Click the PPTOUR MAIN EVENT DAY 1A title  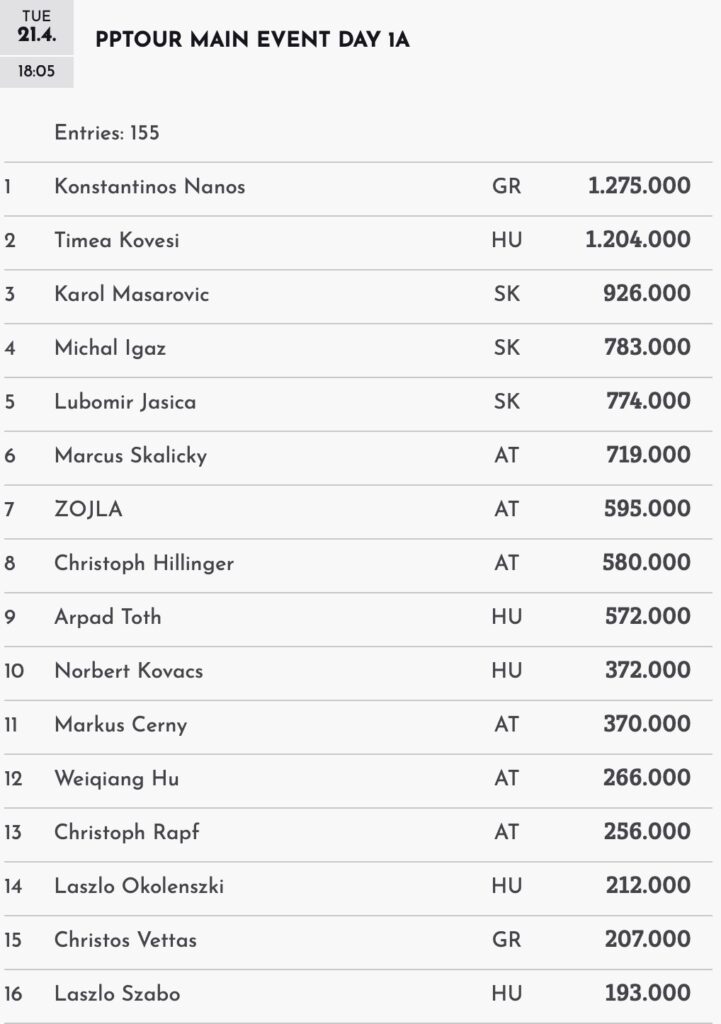tap(252, 40)
